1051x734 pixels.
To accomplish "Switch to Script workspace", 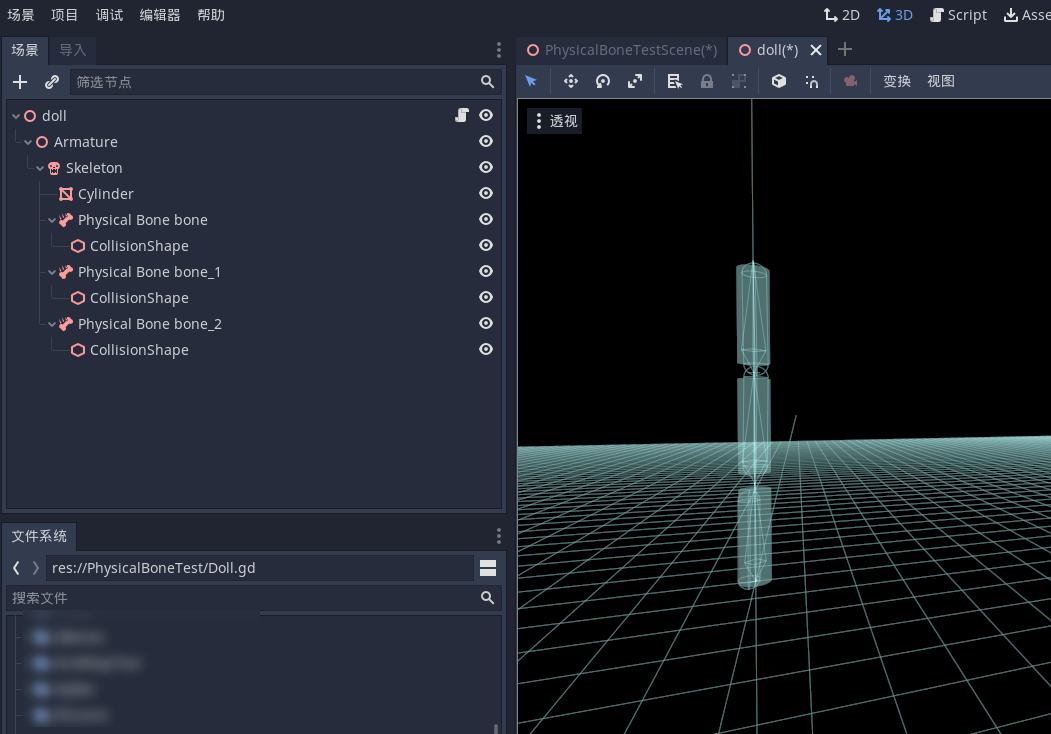I will 959,15.
